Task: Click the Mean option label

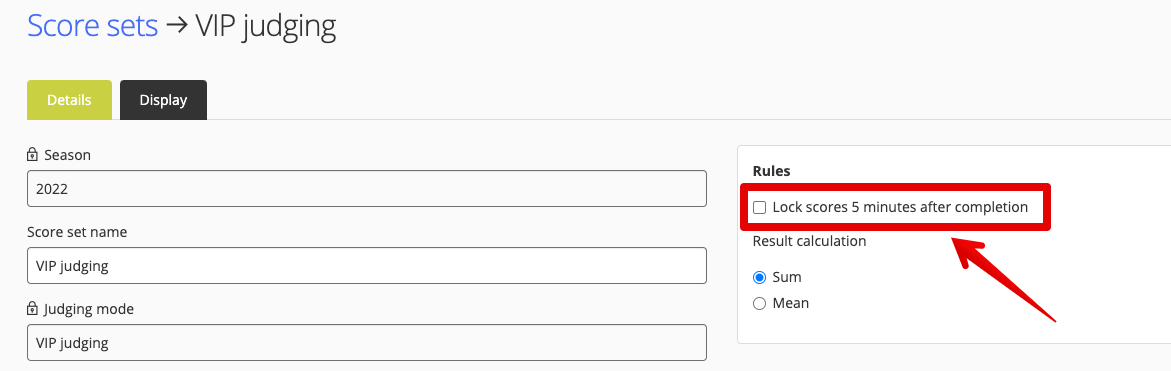Action: (x=791, y=303)
